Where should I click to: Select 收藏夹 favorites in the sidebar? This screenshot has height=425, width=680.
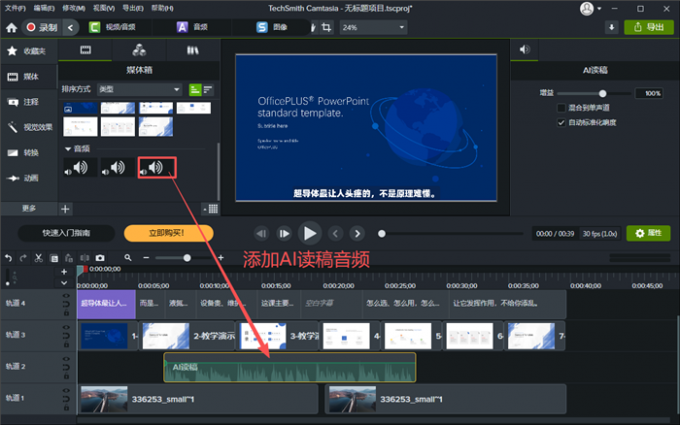[27, 51]
